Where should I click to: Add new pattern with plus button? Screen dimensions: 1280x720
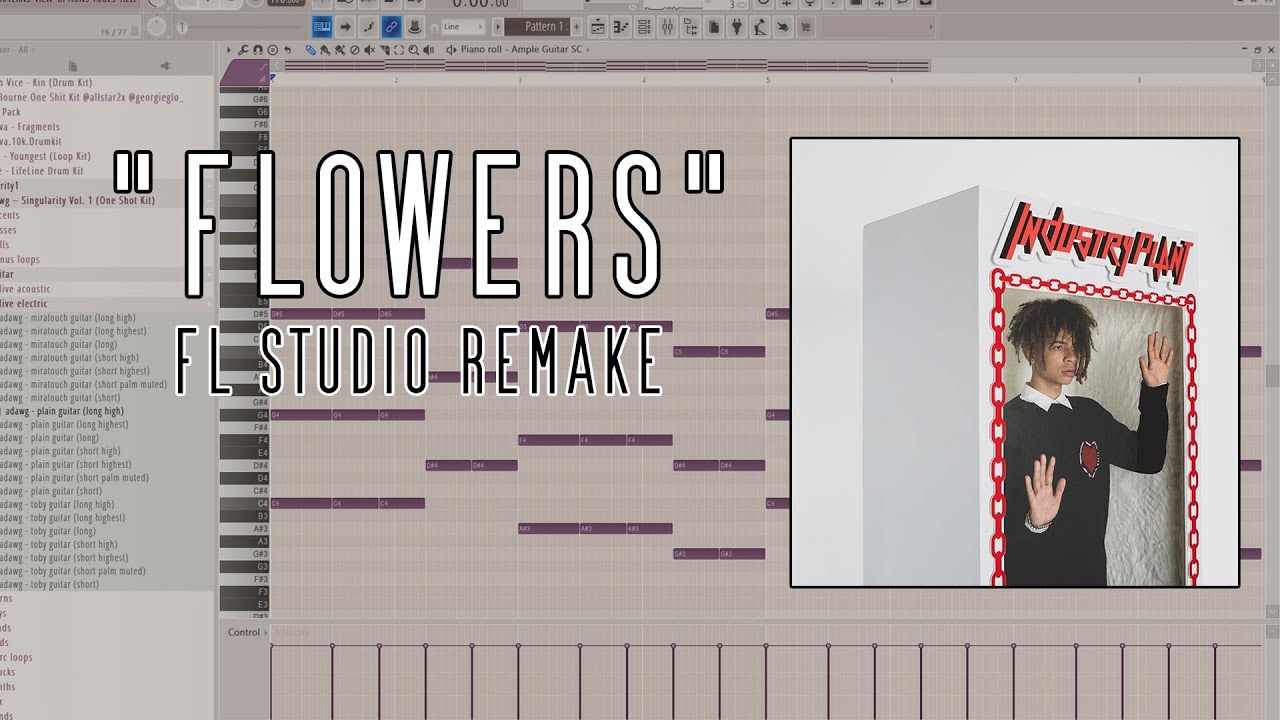click(576, 26)
